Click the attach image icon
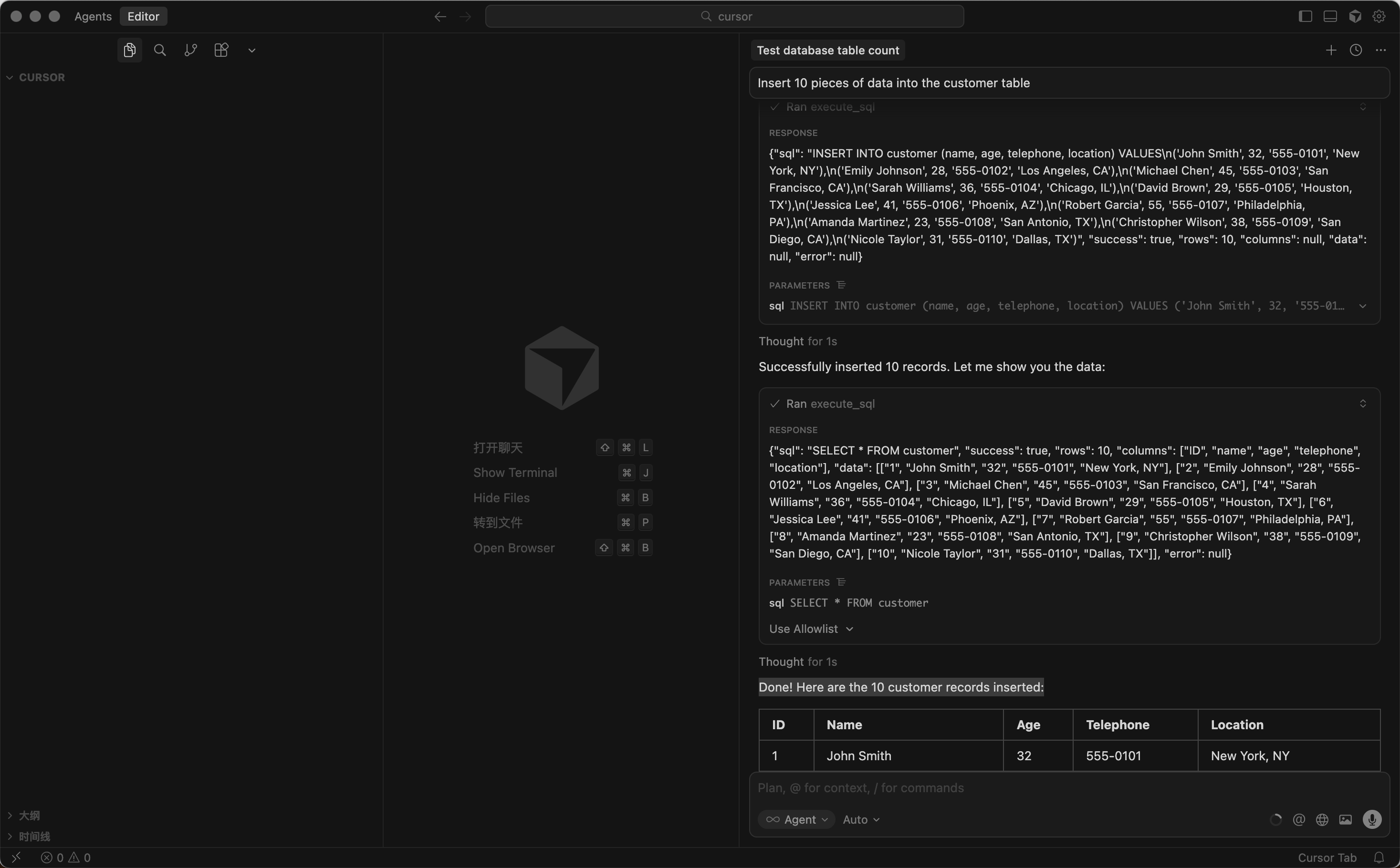Viewport: 1400px width, 868px height. [1345, 819]
